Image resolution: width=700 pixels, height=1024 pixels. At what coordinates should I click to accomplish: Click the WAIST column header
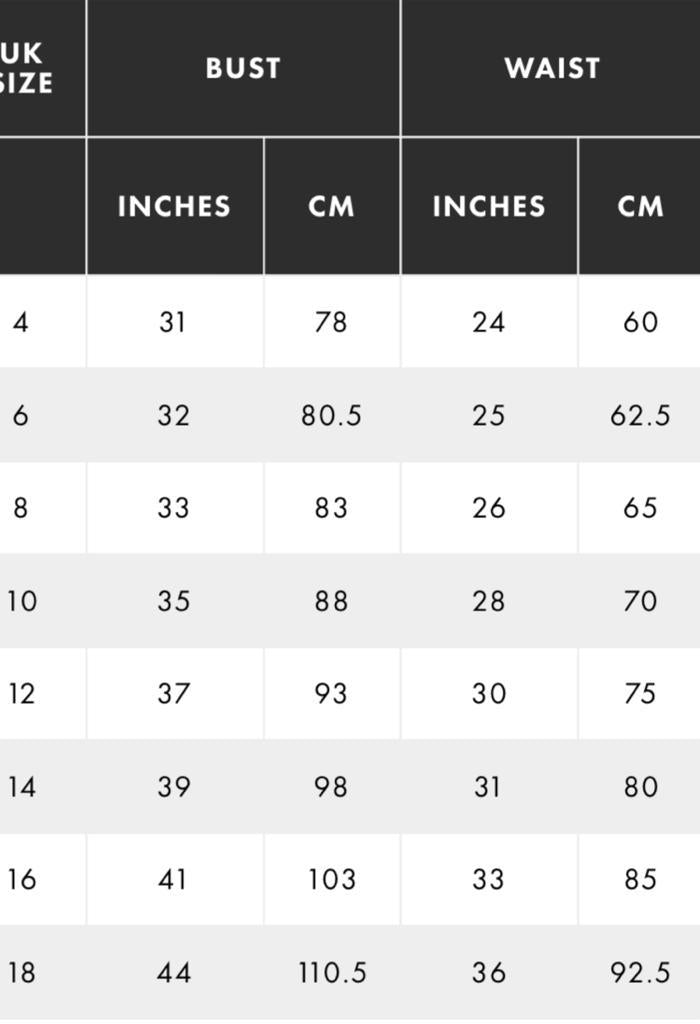tap(552, 69)
